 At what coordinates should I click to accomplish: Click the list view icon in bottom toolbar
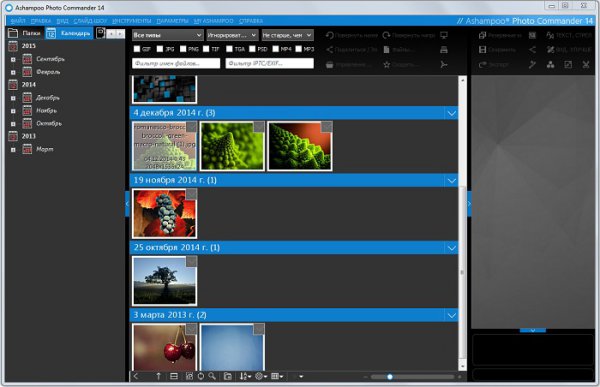pos(174,376)
